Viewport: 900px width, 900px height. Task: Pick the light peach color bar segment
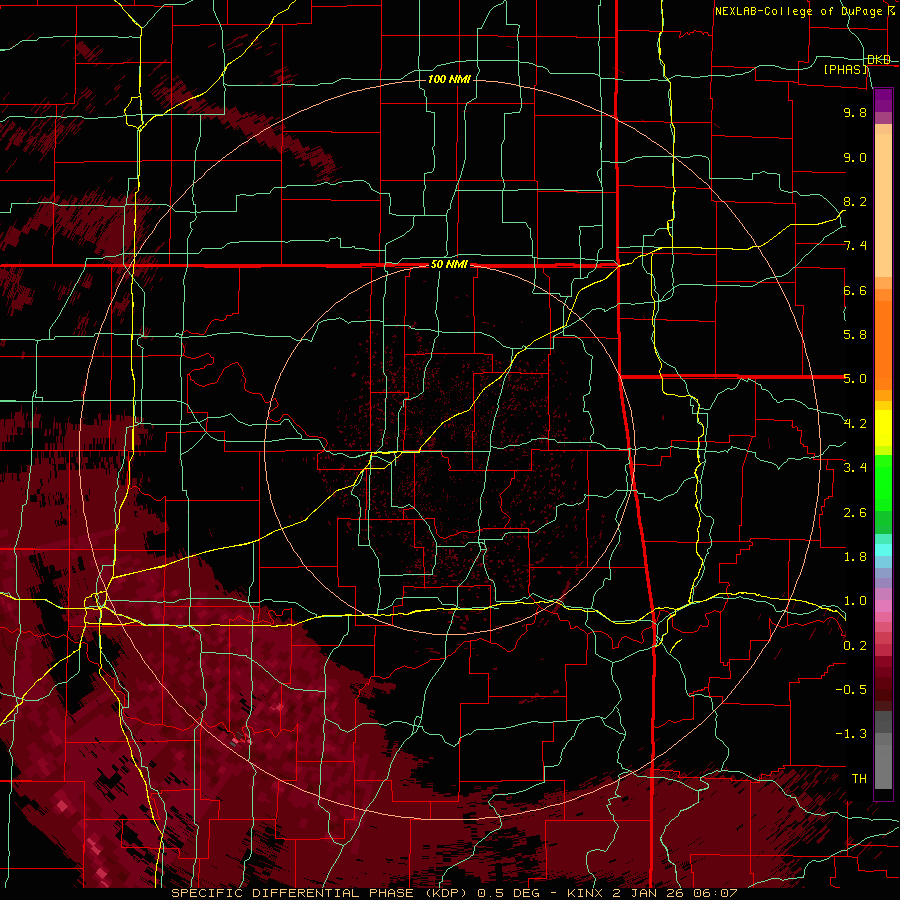pyautogui.click(x=883, y=205)
